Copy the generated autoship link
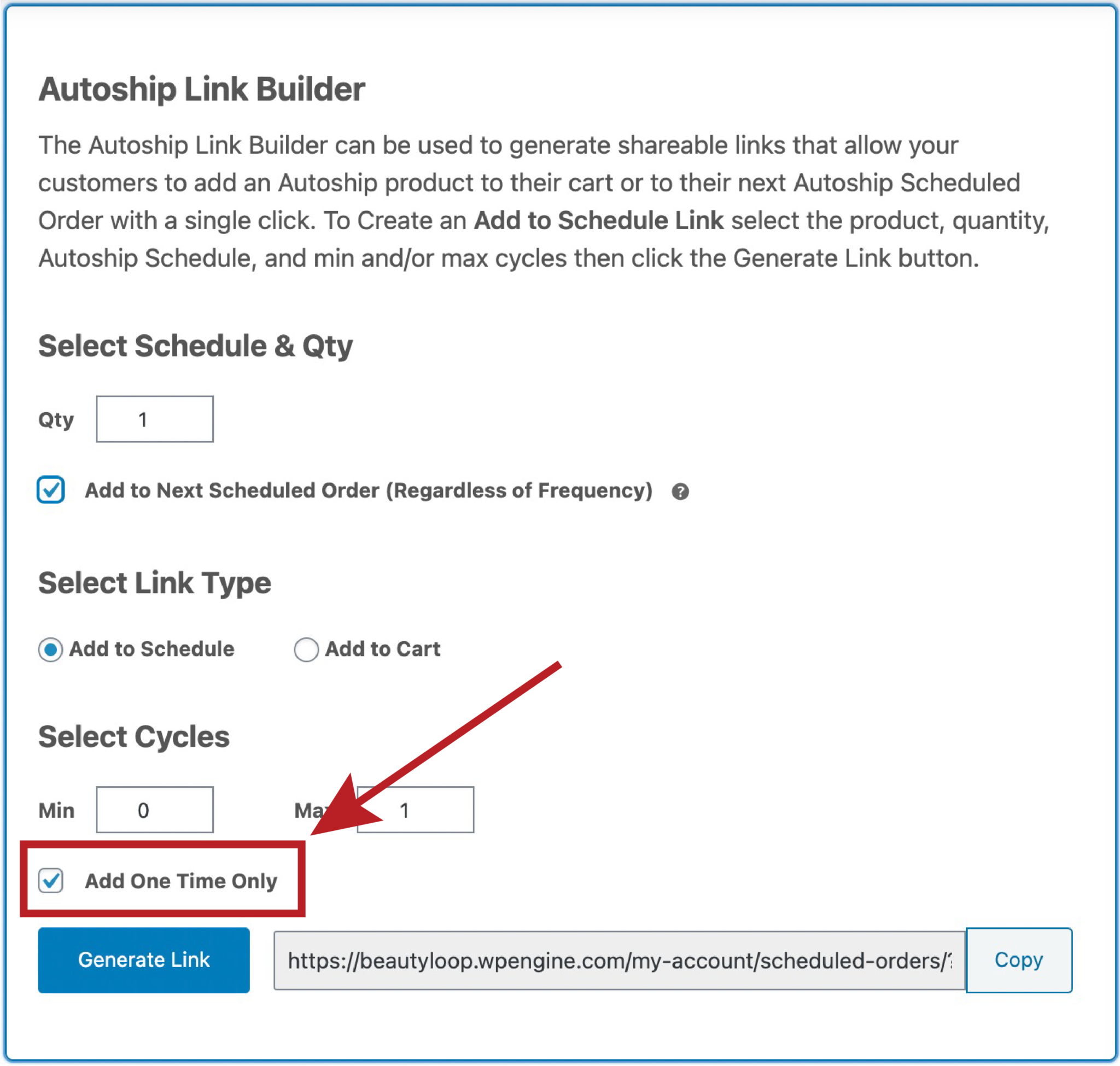 pyautogui.click(x=1018, y=960)
